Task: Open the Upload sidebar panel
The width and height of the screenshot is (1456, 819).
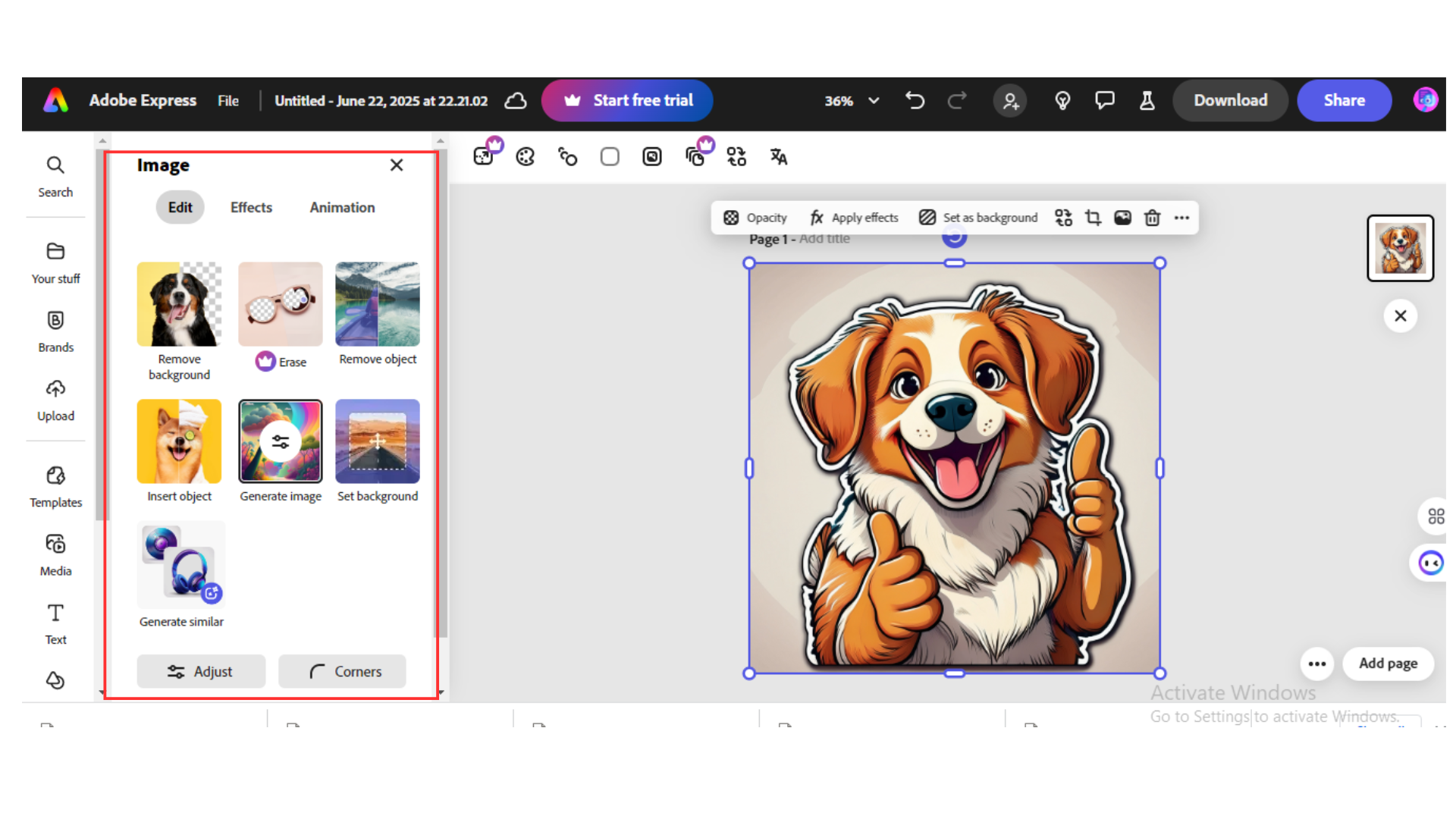Action: pos(55,400)
